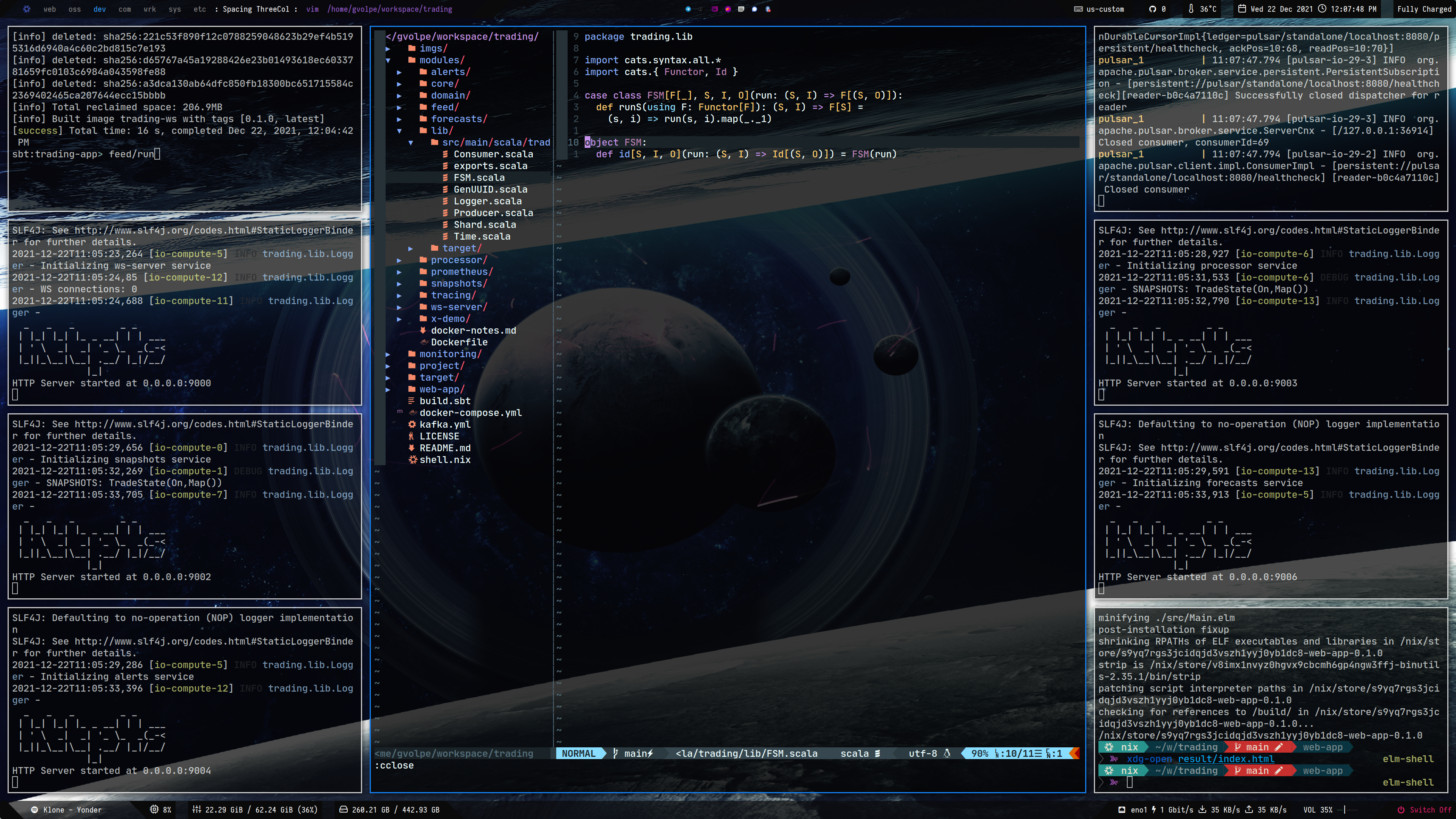Switch to the web workspace
Screen dimensions: 1456x819
(50, 9)
